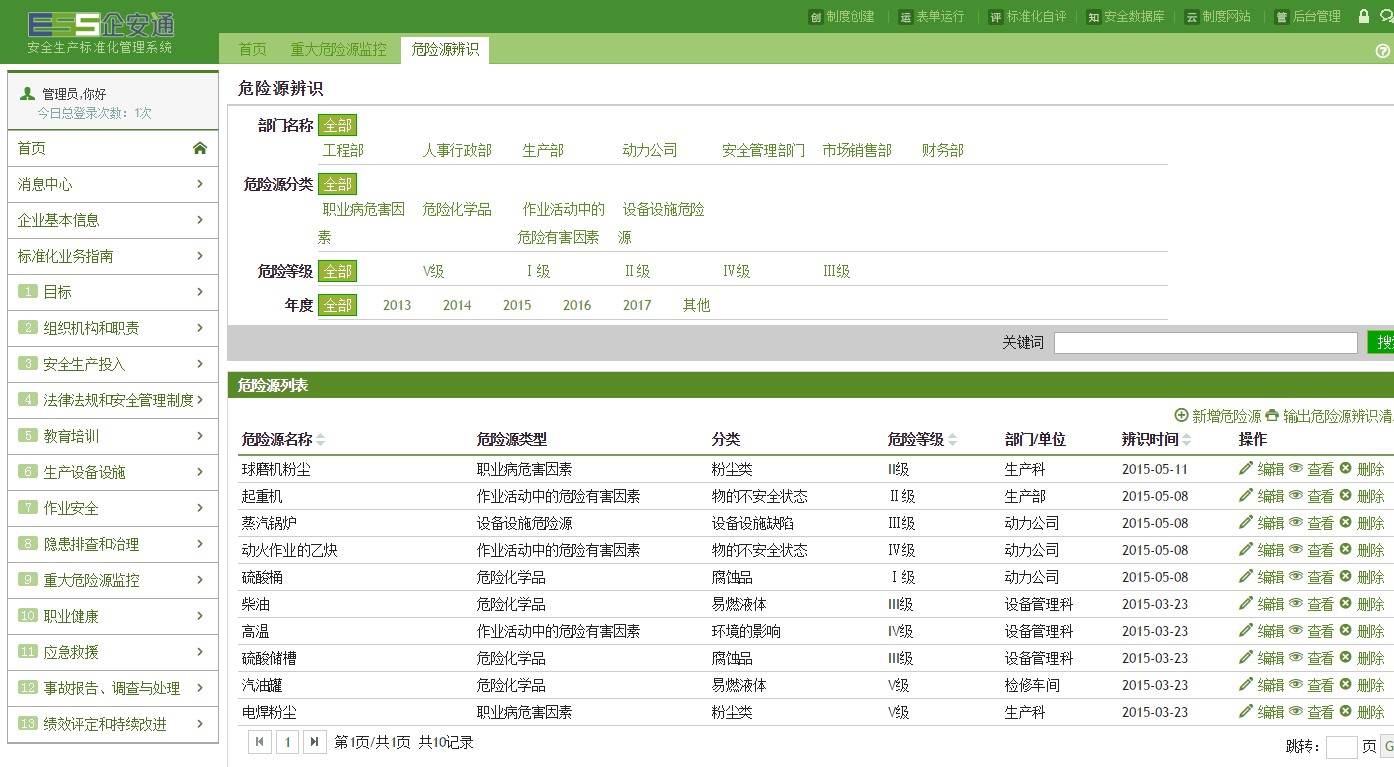Click the eye view icon for 柴油
1394x767 pixels.
click(x=1295, y=603)
